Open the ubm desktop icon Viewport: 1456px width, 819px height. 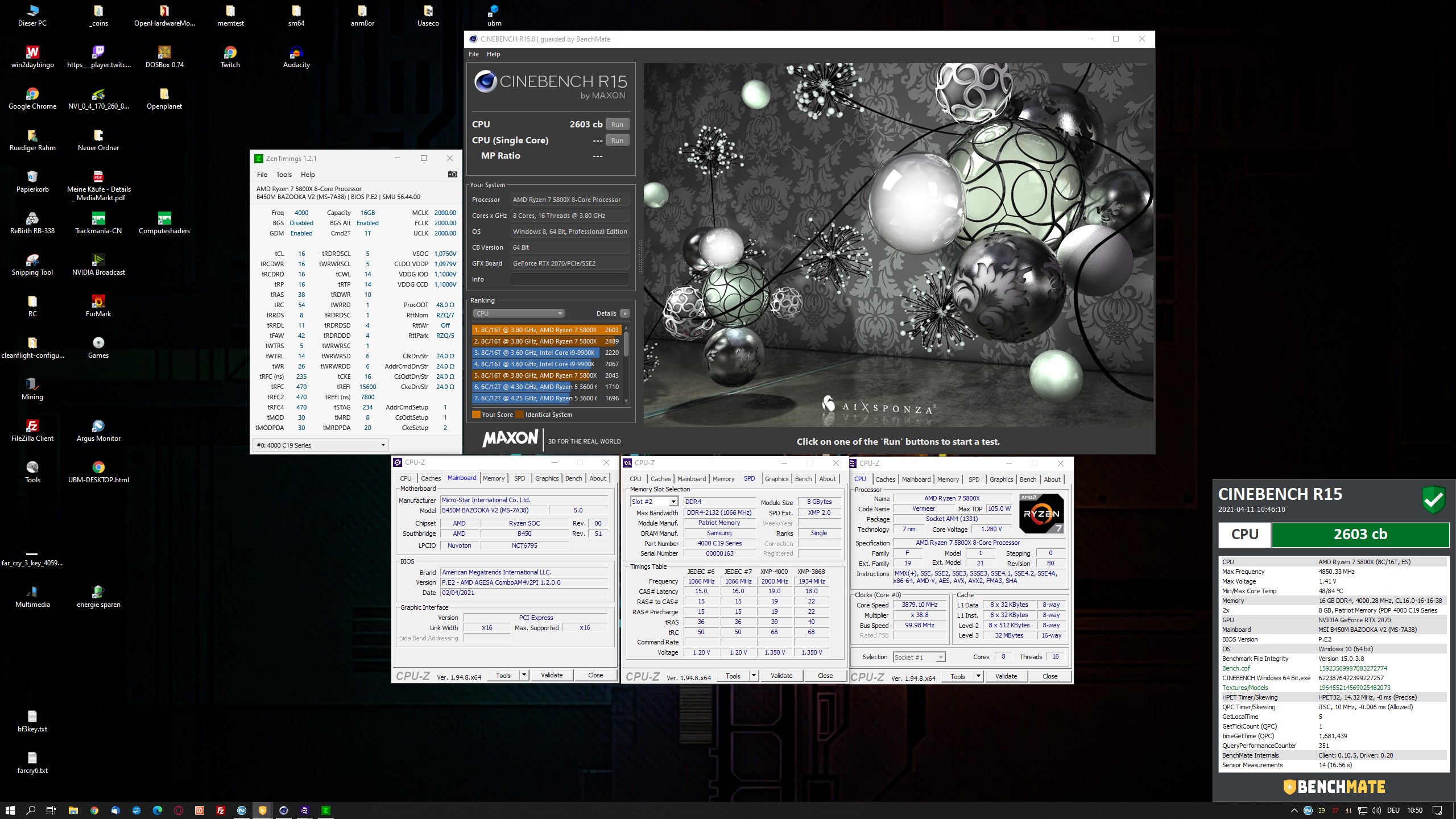coord(494,15)
